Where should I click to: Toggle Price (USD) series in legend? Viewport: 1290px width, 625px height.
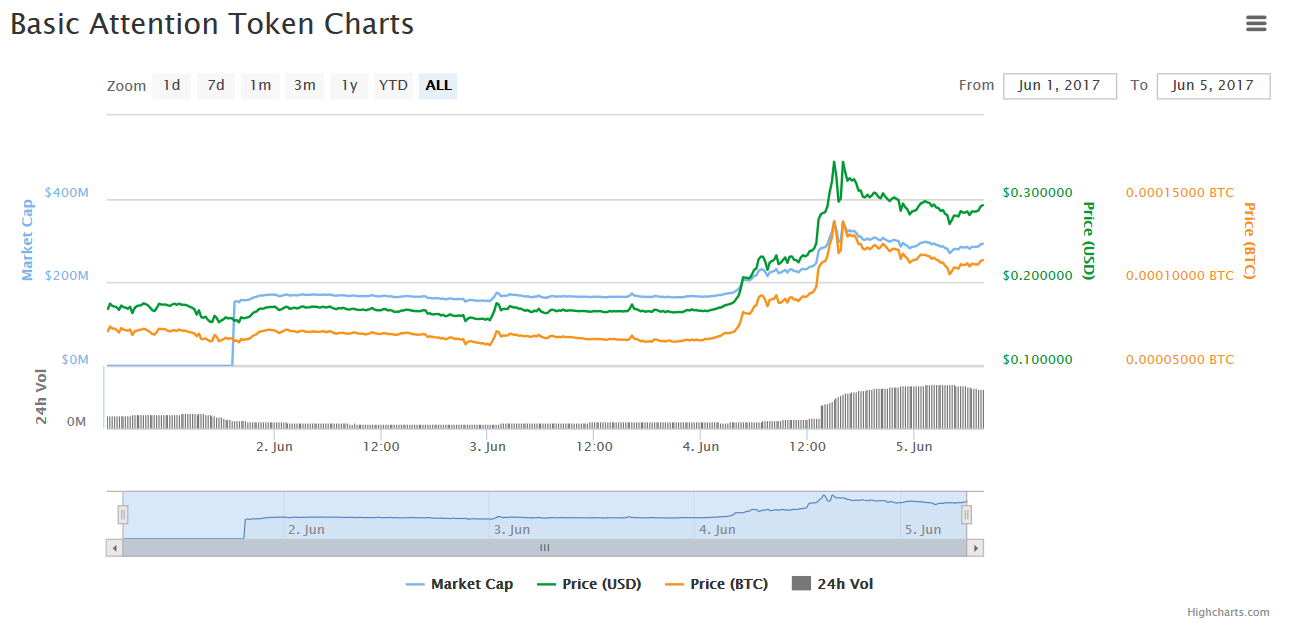tap(590, 584)
